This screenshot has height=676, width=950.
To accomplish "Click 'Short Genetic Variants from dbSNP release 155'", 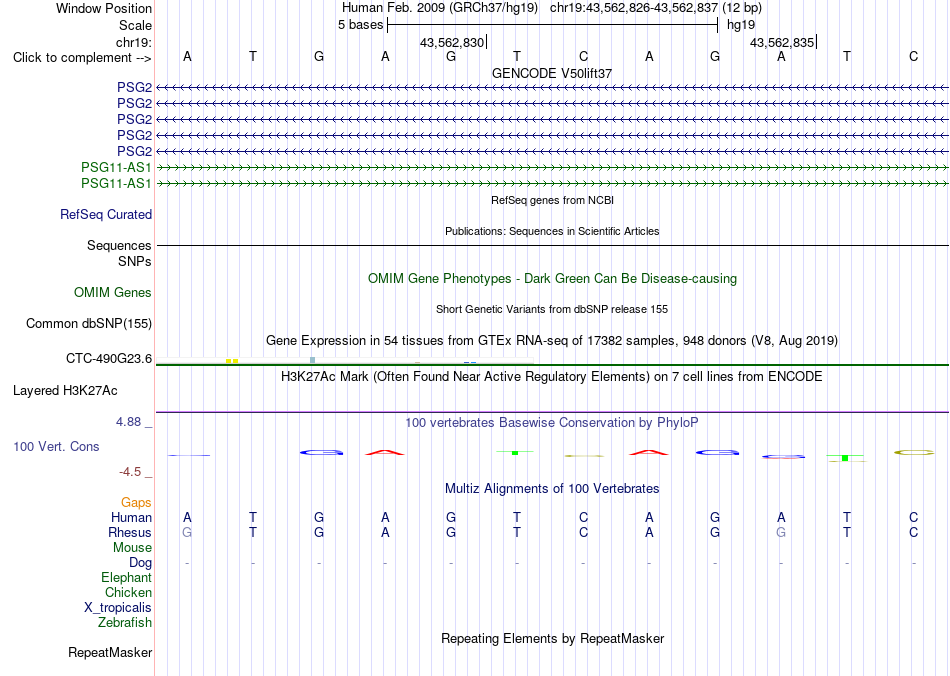I will pyautogui.click(x=552, y=310).
